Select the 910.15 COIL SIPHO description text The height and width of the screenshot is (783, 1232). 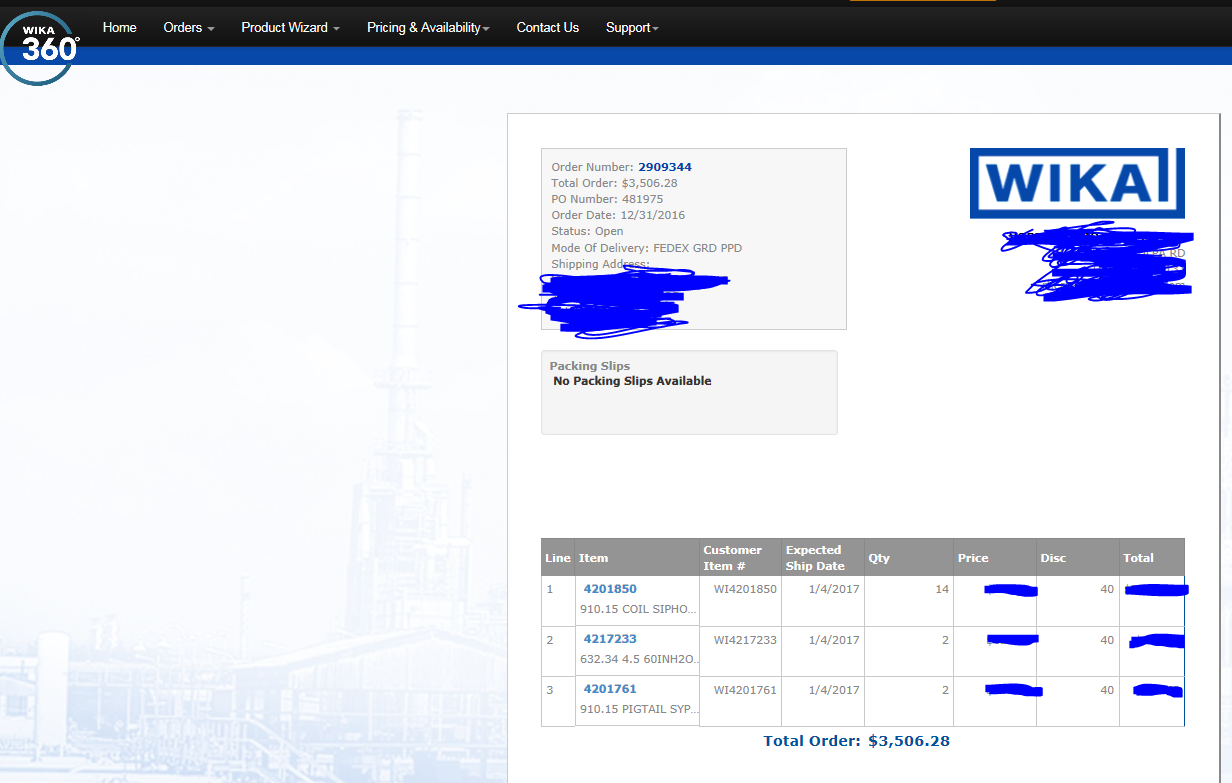point(639,609)
